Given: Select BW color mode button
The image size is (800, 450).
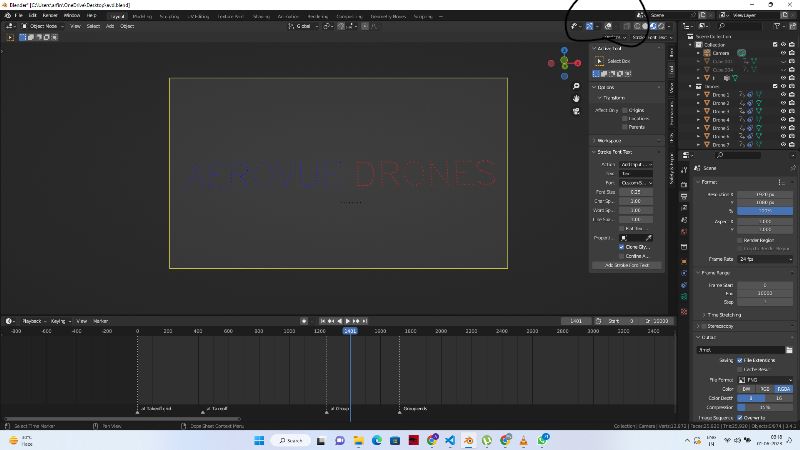Looking at the screenshot, I should point(746,389).
